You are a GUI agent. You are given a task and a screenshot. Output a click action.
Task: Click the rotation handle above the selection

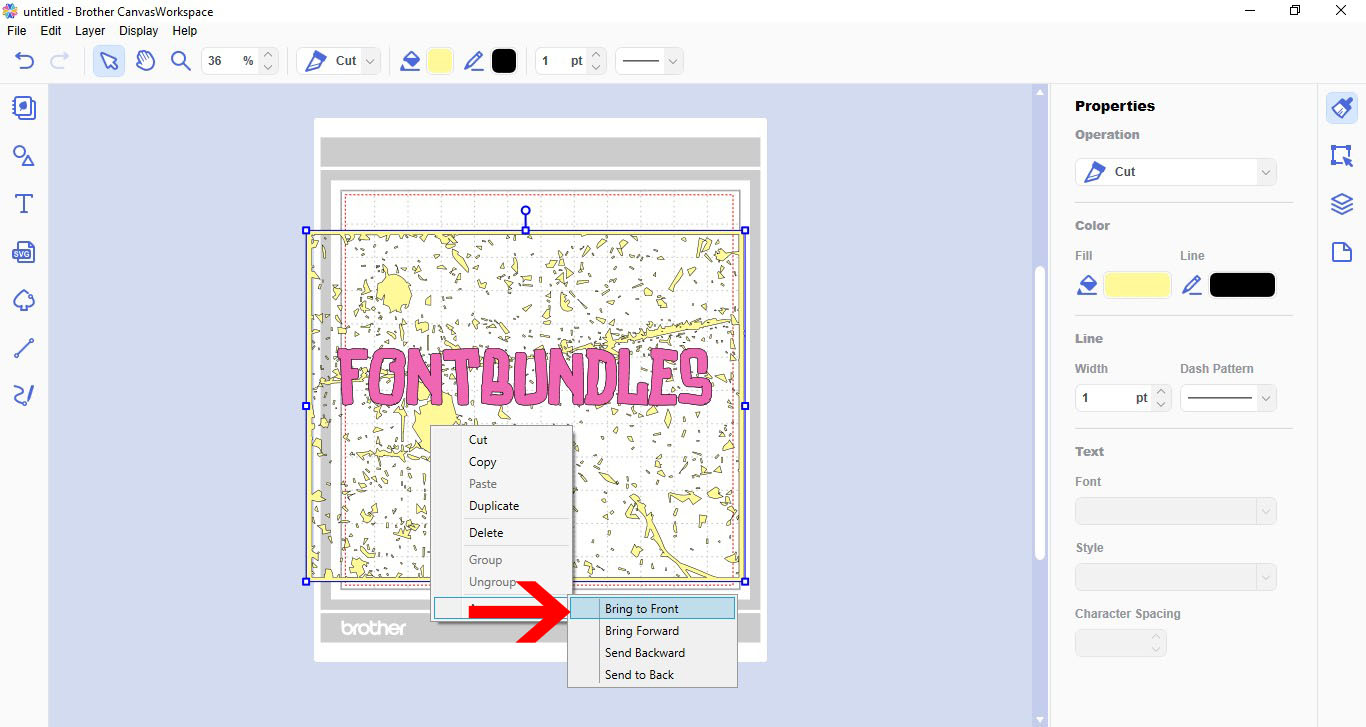point(526,212)
